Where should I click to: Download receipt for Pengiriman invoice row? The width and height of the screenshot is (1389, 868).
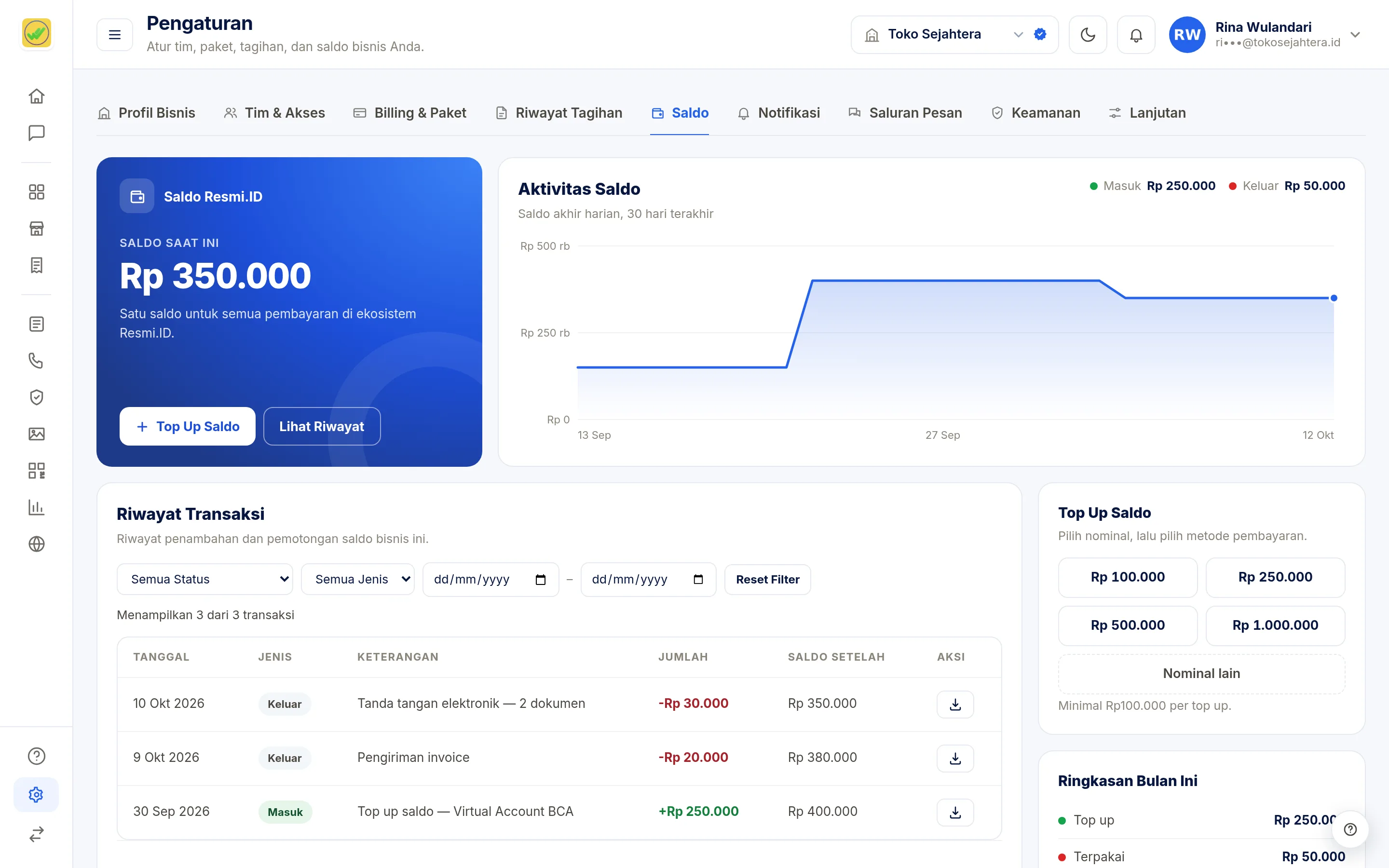pos(955,759)
